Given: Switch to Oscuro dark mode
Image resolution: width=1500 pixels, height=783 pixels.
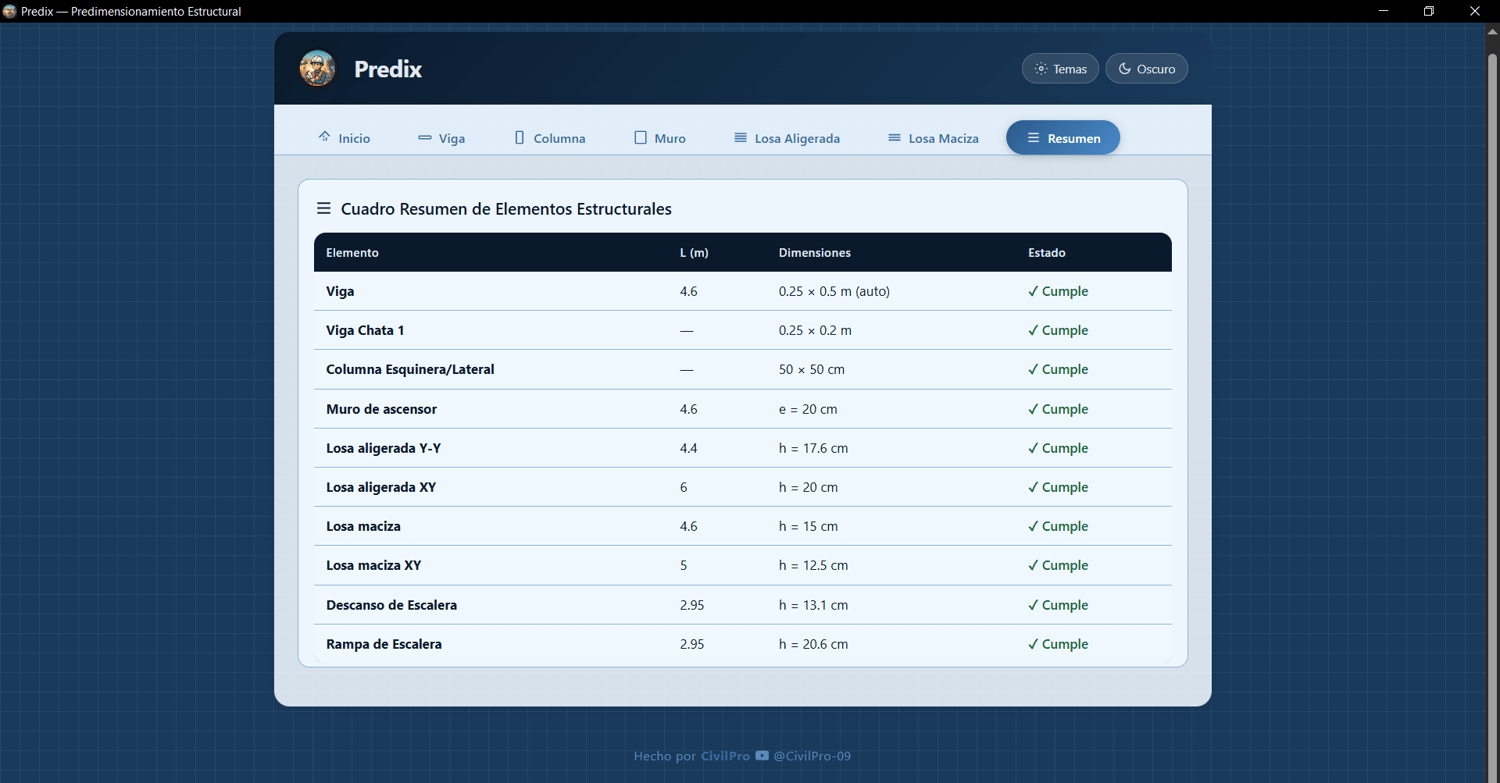Looking at the screenshot, I should coord(1146,69).
